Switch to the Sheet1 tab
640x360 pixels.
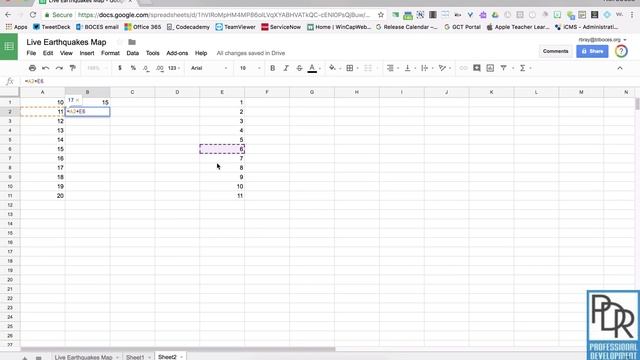click(x=135, y=357)
